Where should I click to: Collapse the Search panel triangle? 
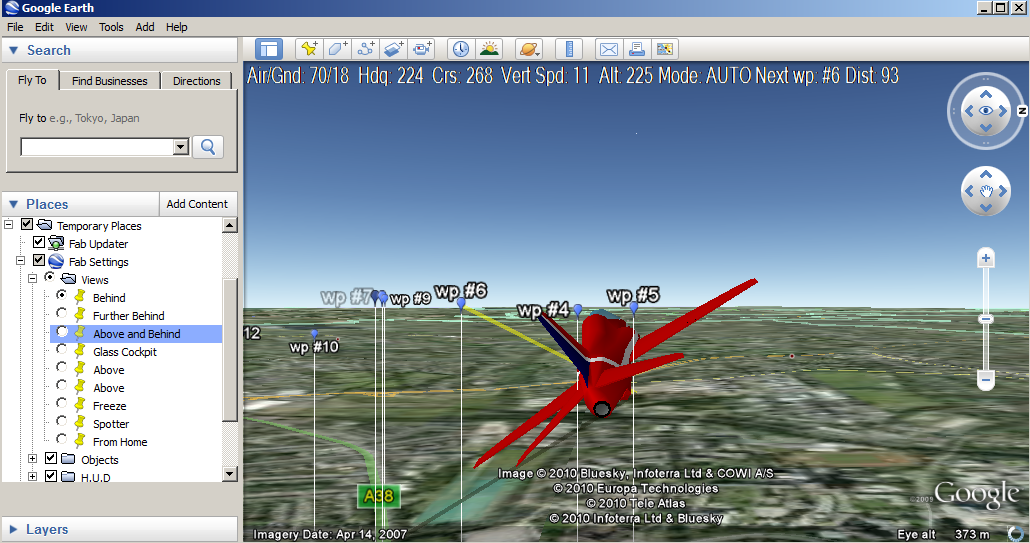[x=13, y=51]
